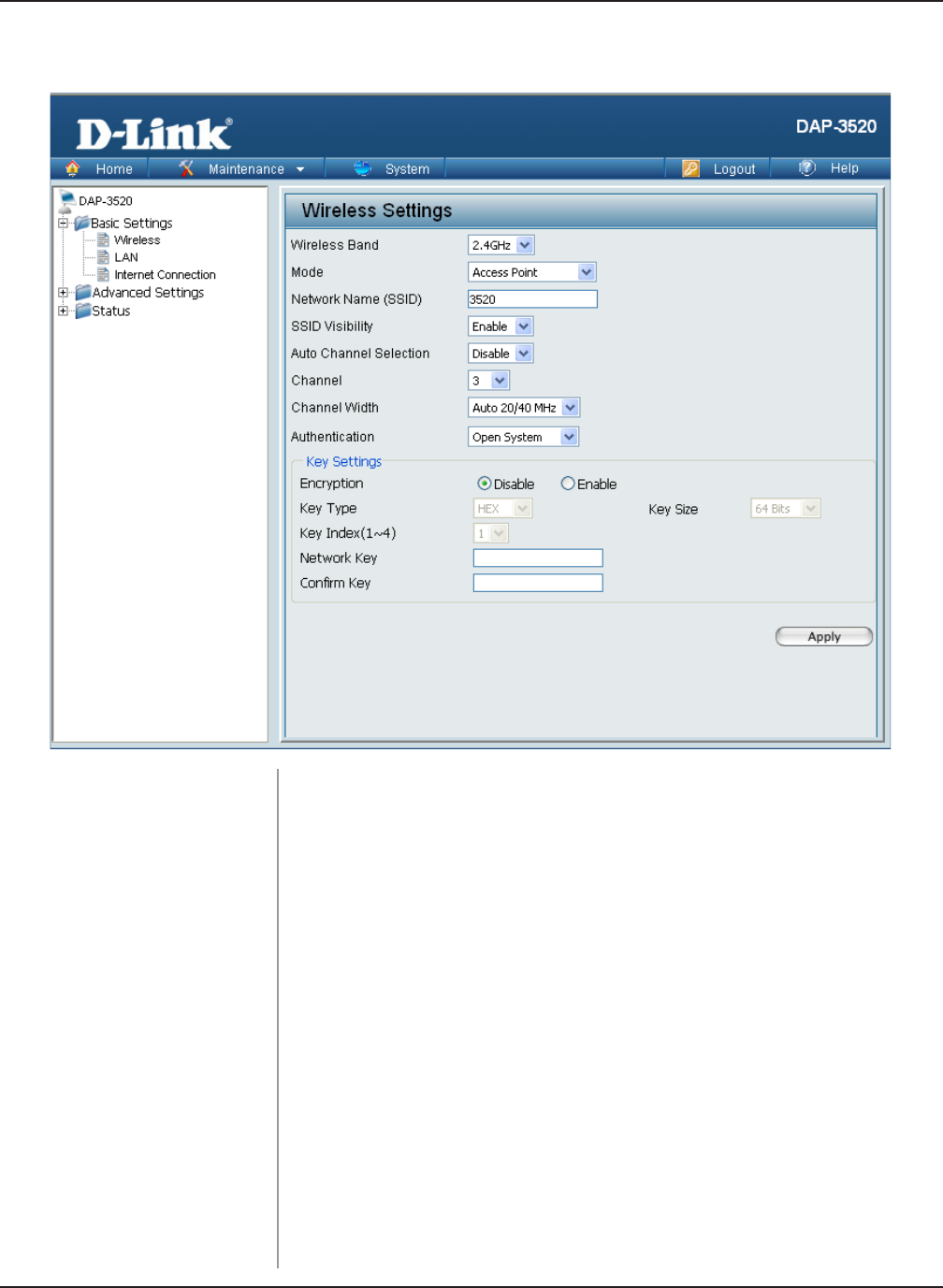Screen dimensions: 943x1288
Task: Click the D-Link logo
Action: tap(153, 134)
